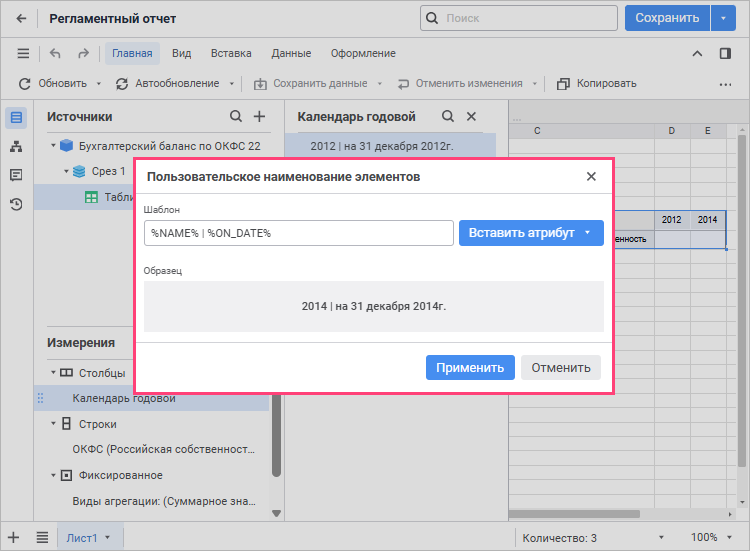Screen dimensions: 750x551
Task: Switch to the Данные tab
Action: pyautogui.click(x=291, y=53)
